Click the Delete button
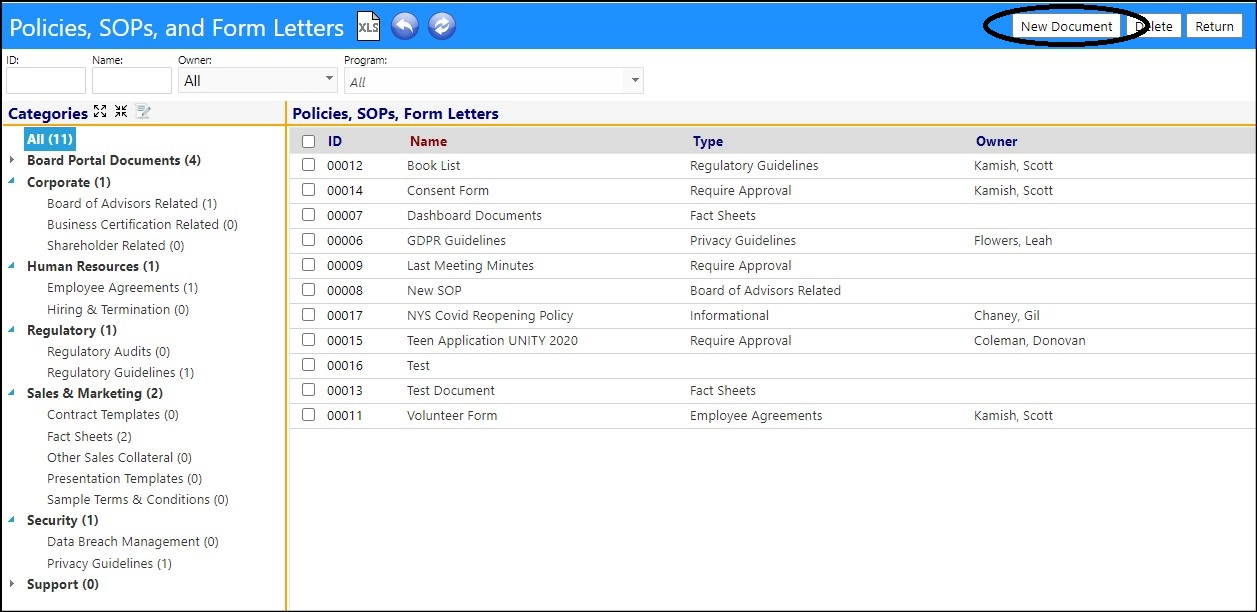This screenshot has height=612, width=1257. tap(1154, 26)
